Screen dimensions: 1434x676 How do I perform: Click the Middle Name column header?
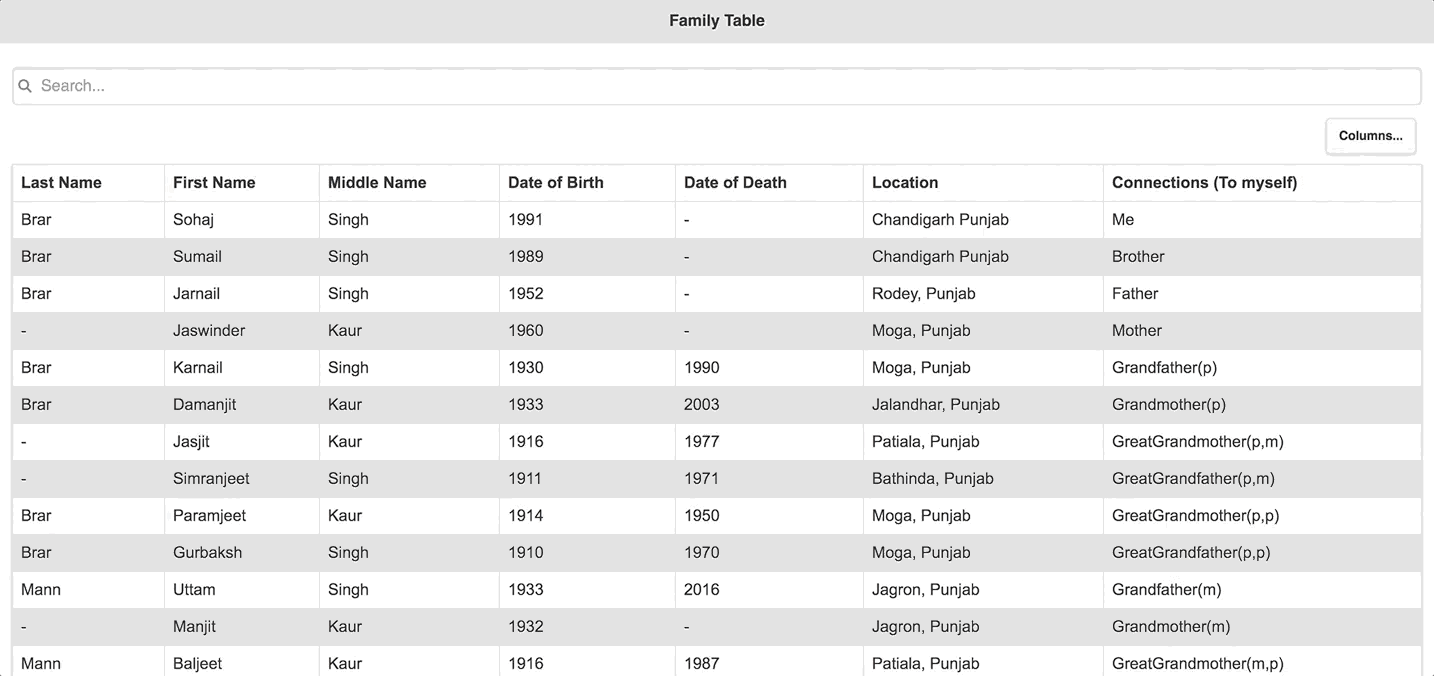[x=377, y=182]
